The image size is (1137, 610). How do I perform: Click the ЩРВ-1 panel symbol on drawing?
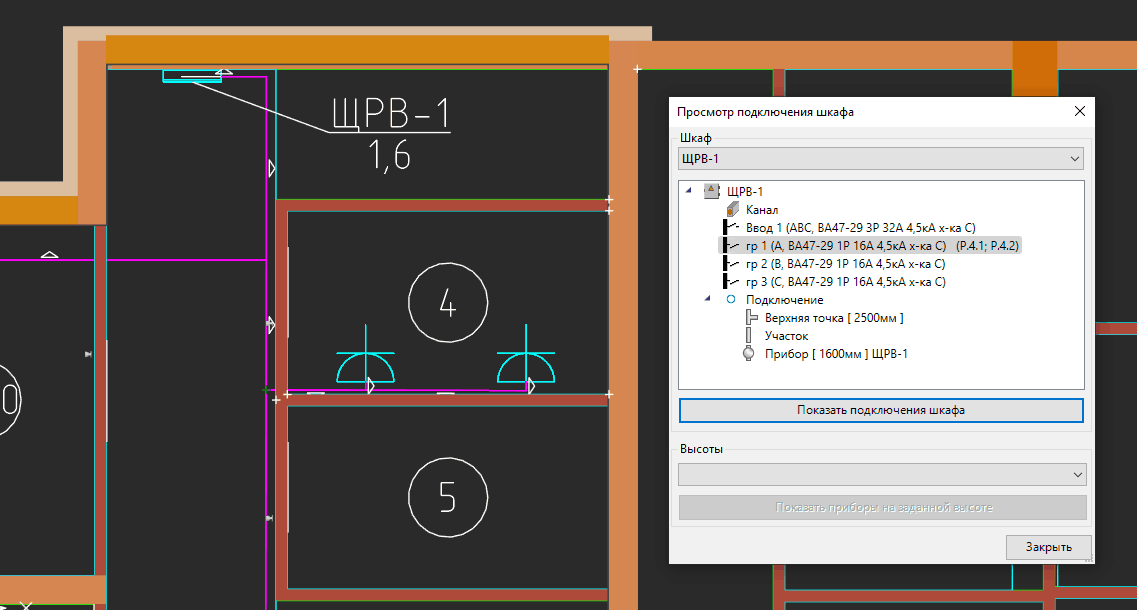point(192,77)
